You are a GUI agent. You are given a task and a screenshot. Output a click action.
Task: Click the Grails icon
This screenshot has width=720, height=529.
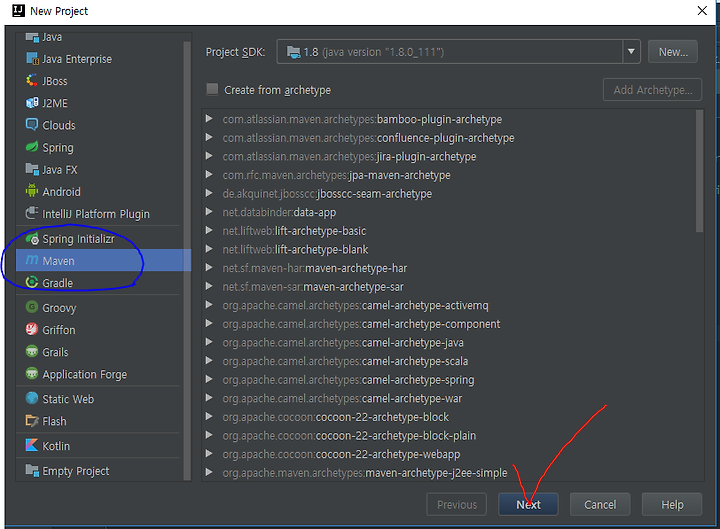tap(32, 351)
